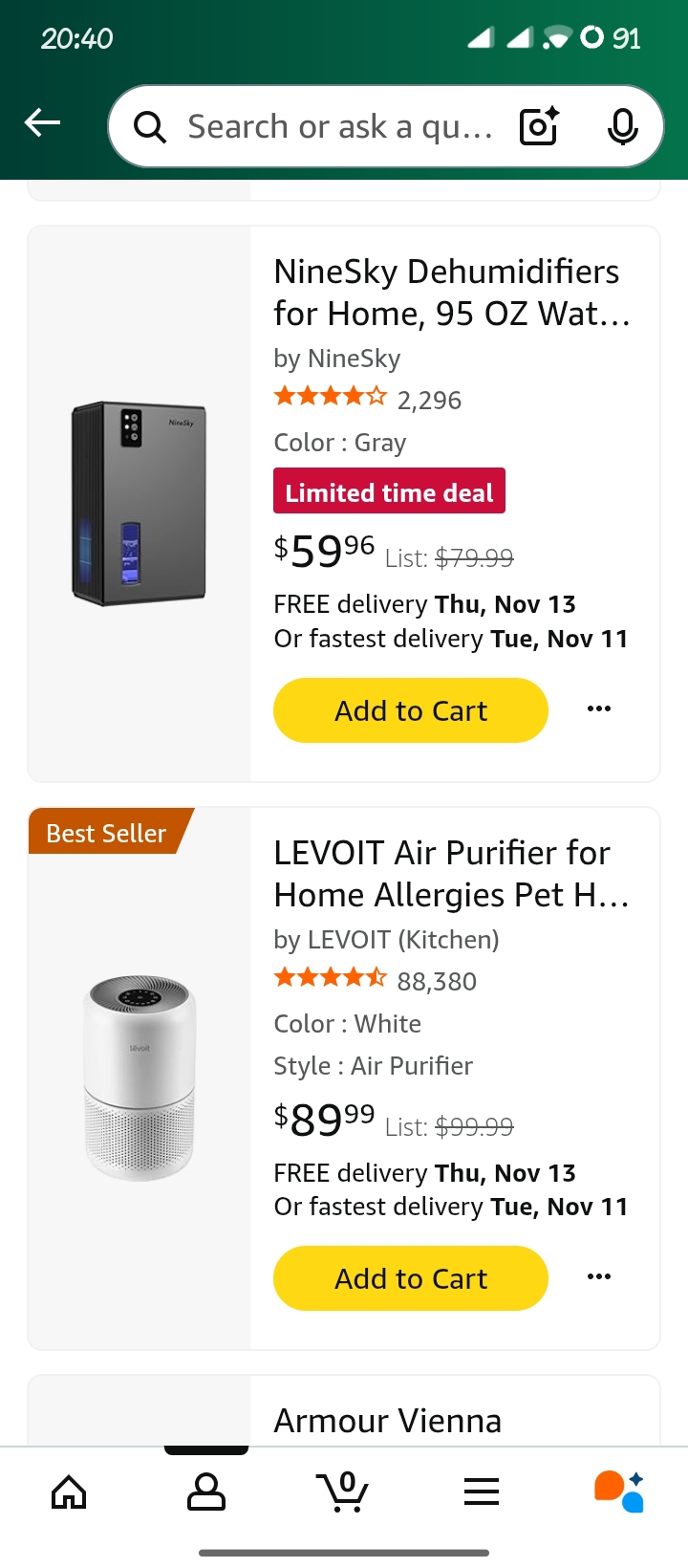Open the shopping cart

pos(343,1492)
